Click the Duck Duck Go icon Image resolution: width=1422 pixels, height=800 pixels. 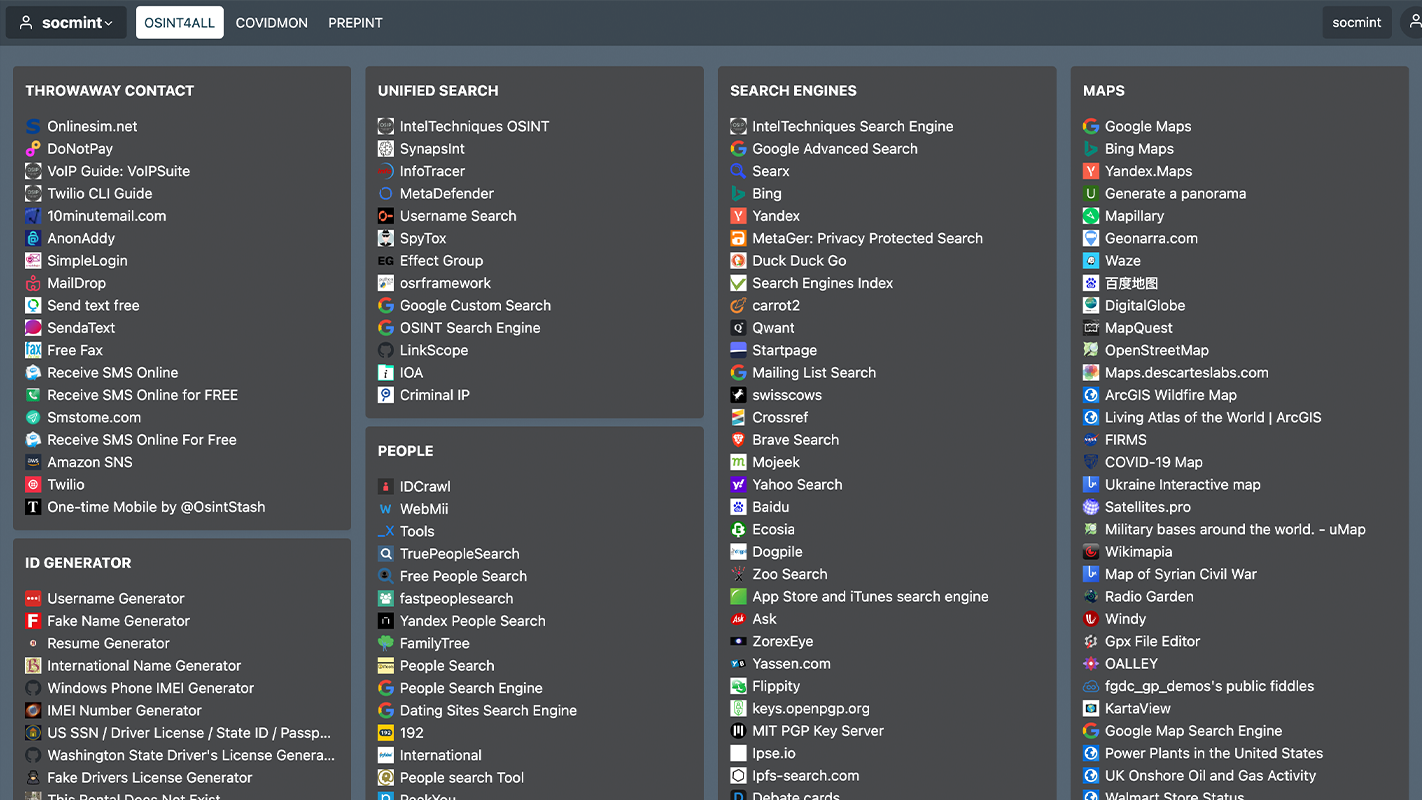738,261
